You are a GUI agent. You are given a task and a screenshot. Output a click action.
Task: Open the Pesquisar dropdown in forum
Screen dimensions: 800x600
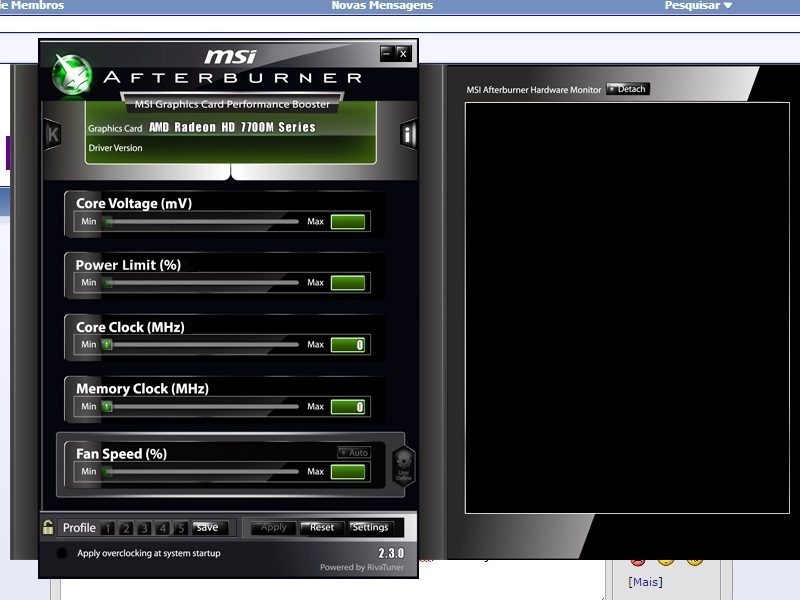coord(698,5)
